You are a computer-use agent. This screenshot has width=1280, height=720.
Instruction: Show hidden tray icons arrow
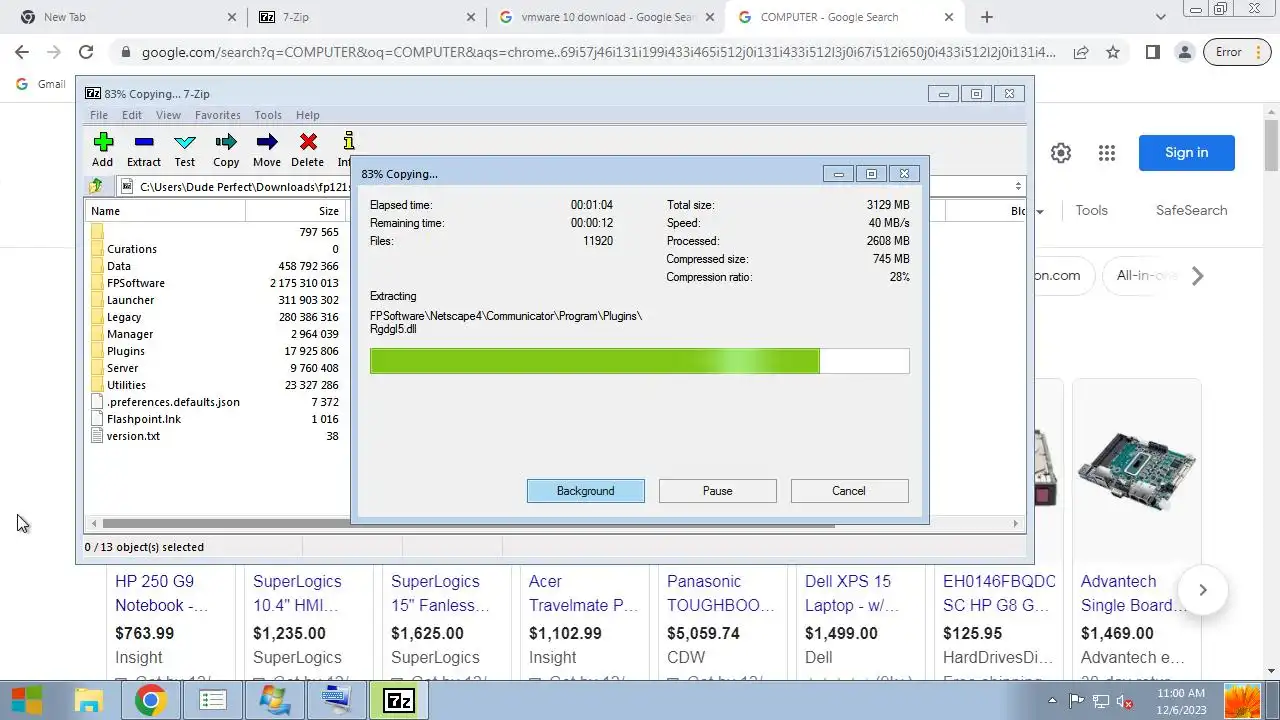pos(1052,701)
